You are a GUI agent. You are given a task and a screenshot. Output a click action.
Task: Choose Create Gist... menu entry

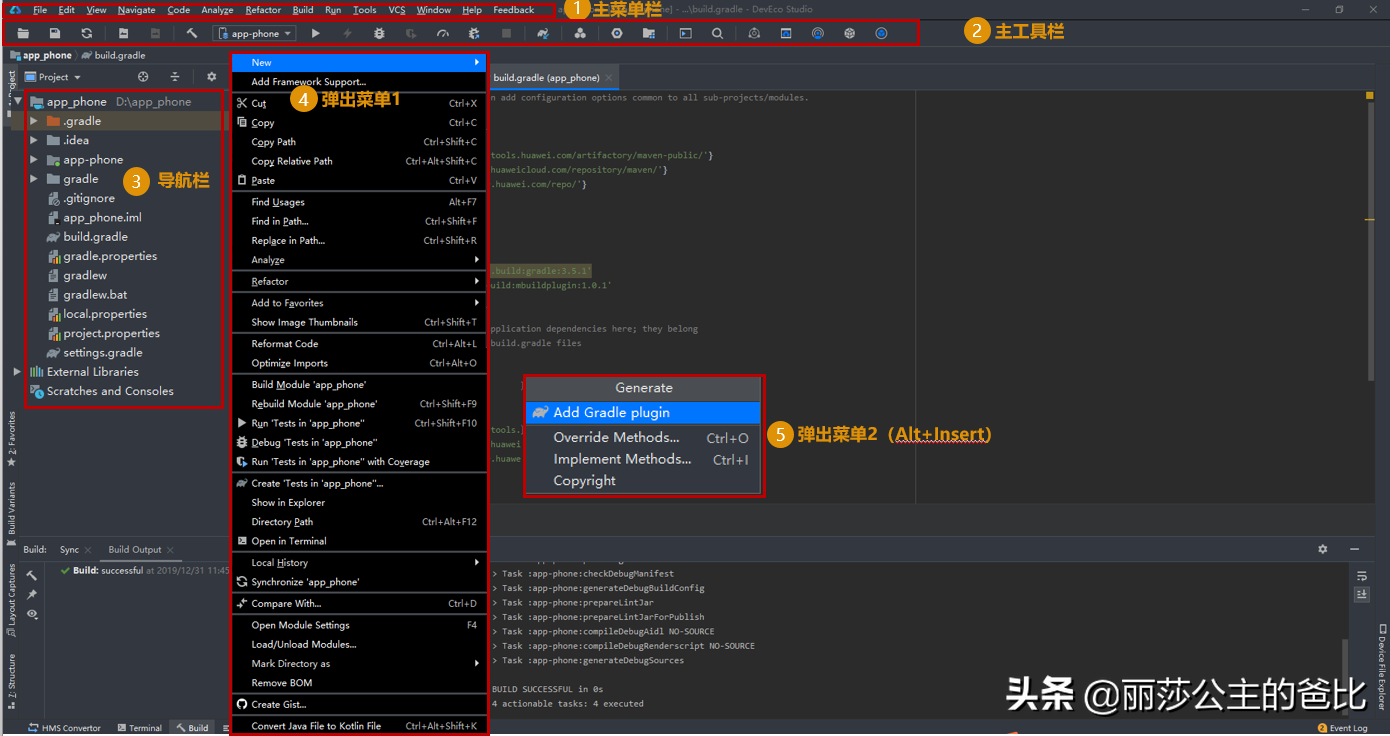tap(359, 704)
